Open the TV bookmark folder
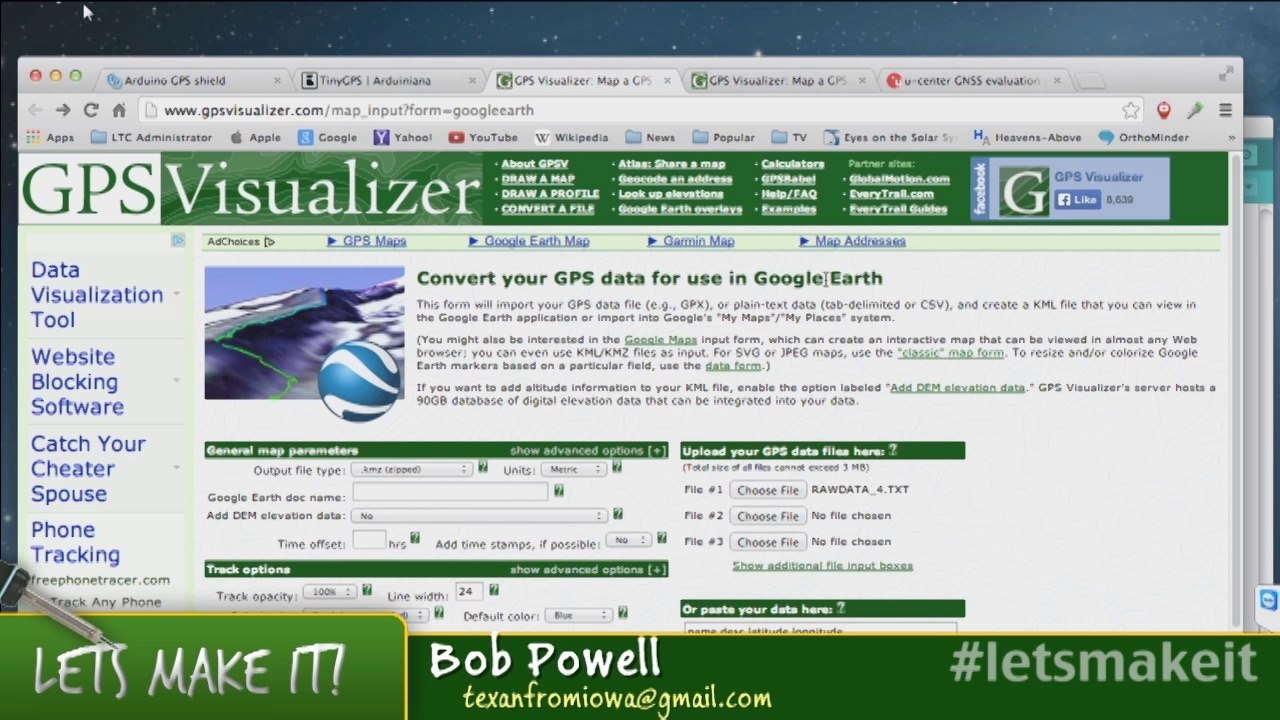Screen dimensions: 1280x720 click(x=789, y=137)
